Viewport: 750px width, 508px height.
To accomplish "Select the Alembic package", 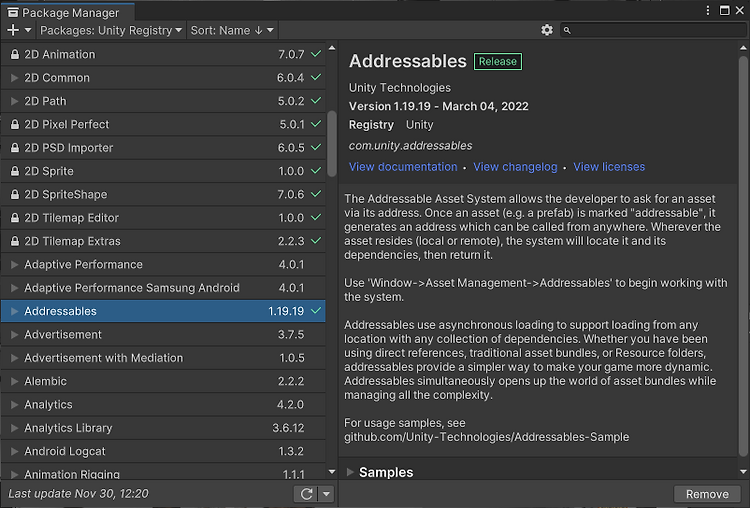I will point(163,381).
